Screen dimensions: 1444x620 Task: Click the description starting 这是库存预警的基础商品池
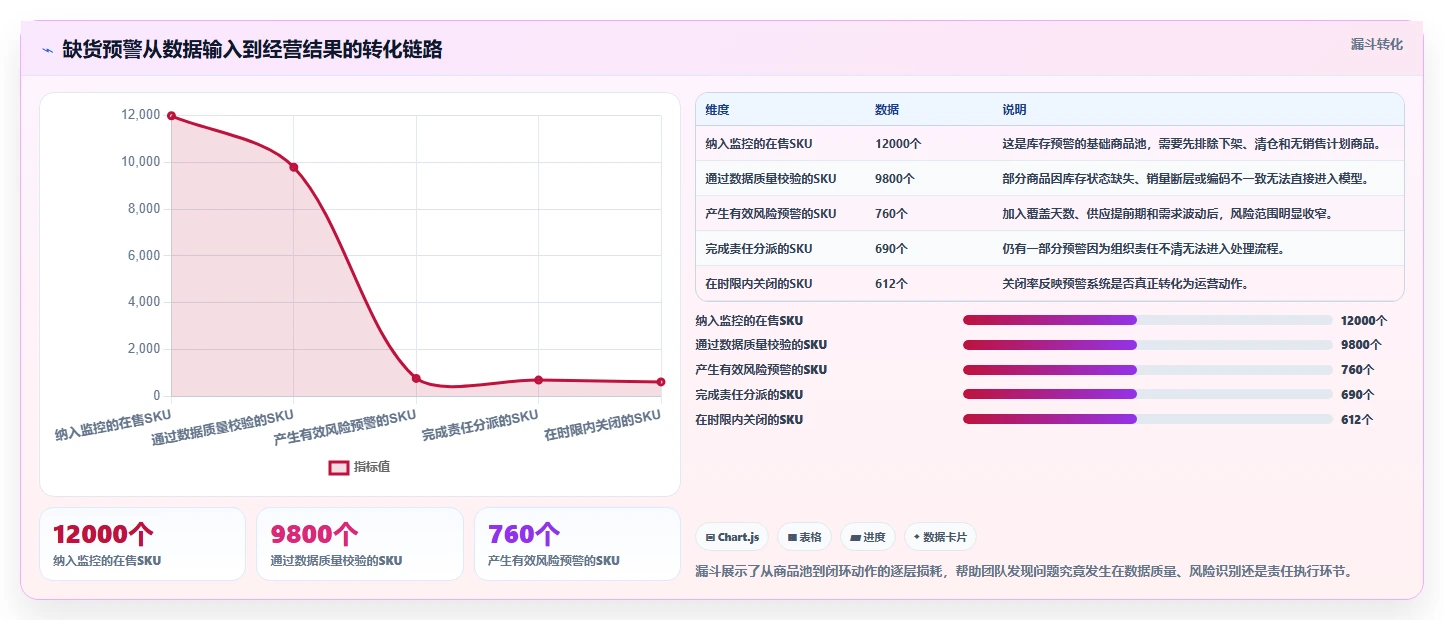click(1192, 144)
